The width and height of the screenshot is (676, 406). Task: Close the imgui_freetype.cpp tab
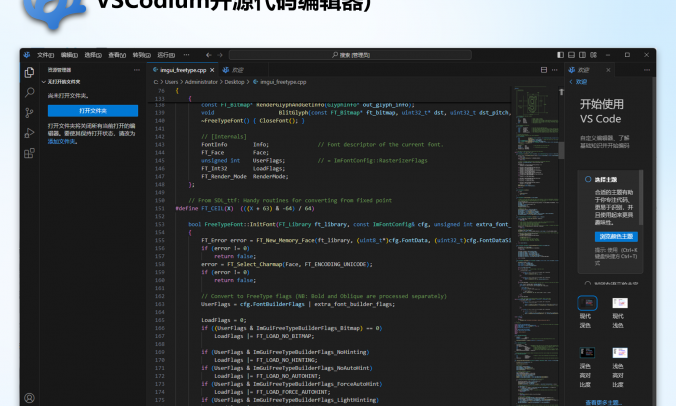(x=212, y=70)
